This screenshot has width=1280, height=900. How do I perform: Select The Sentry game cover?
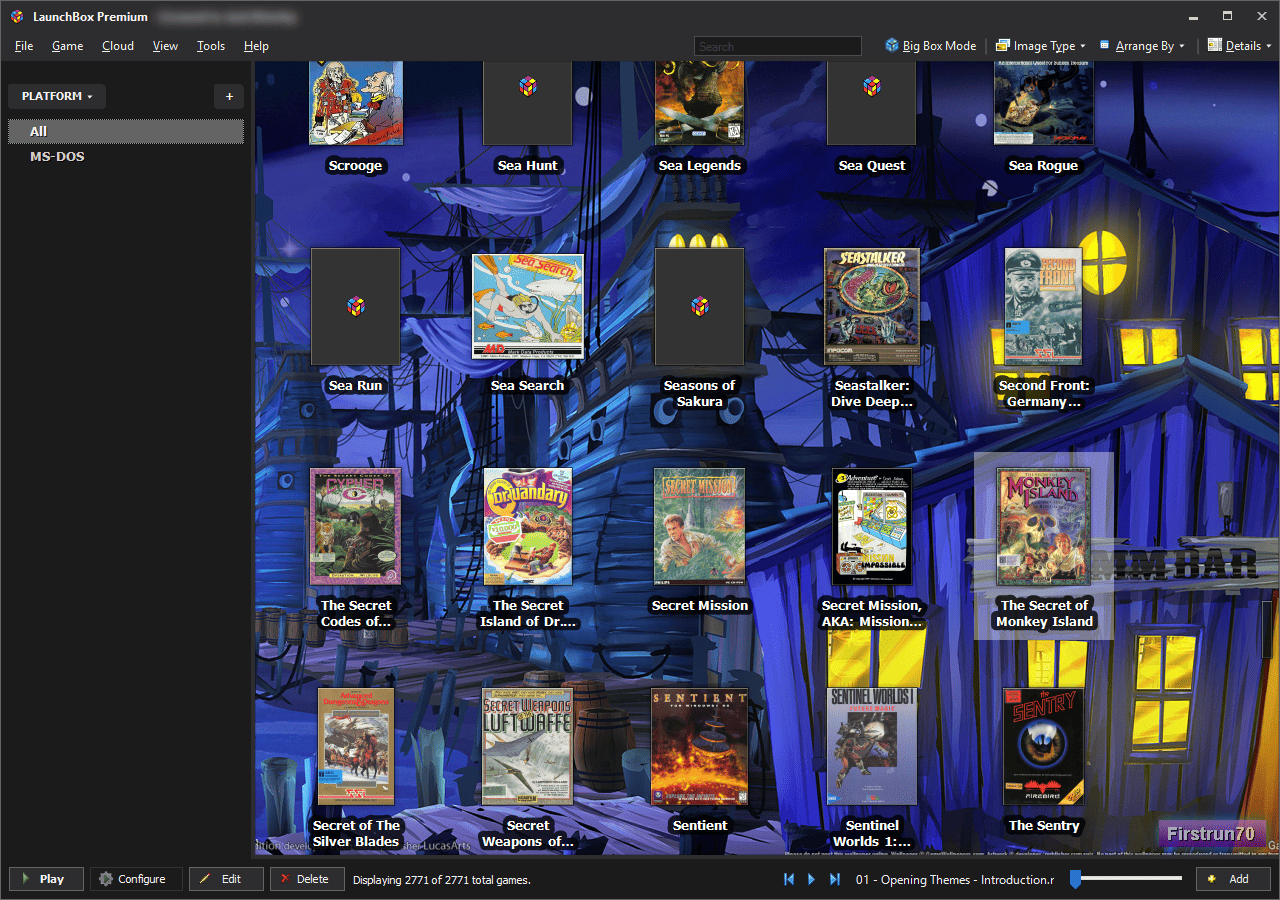pyautogui.click(x=1044, y=746)
